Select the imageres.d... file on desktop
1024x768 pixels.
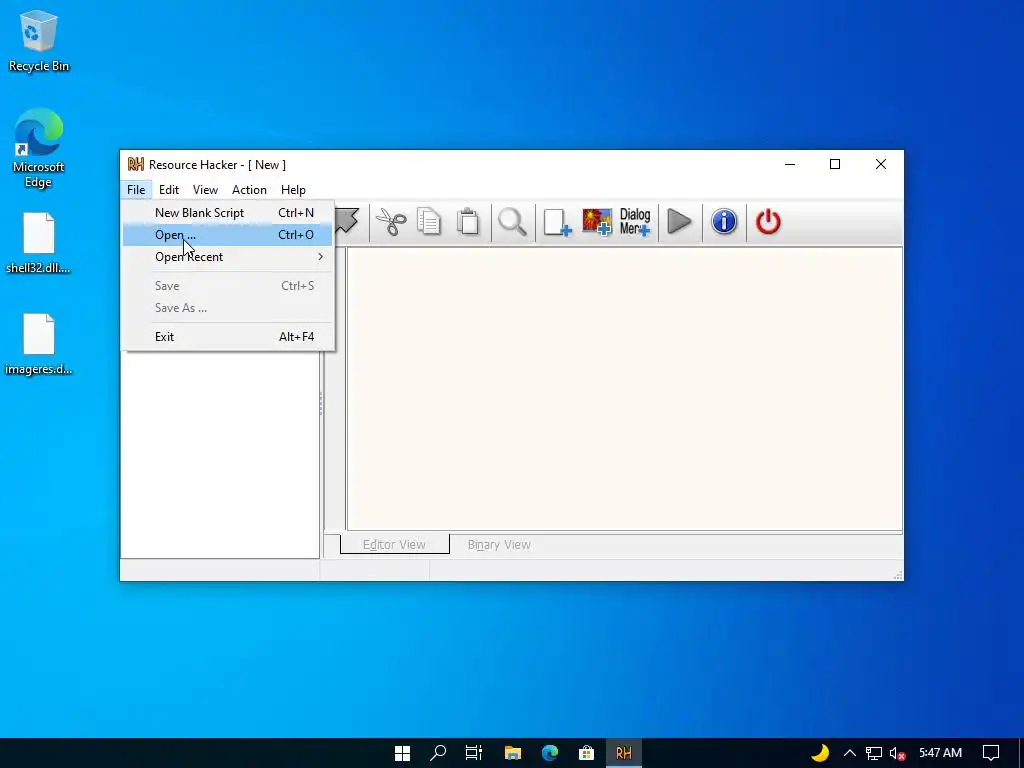tap(39, 344)
